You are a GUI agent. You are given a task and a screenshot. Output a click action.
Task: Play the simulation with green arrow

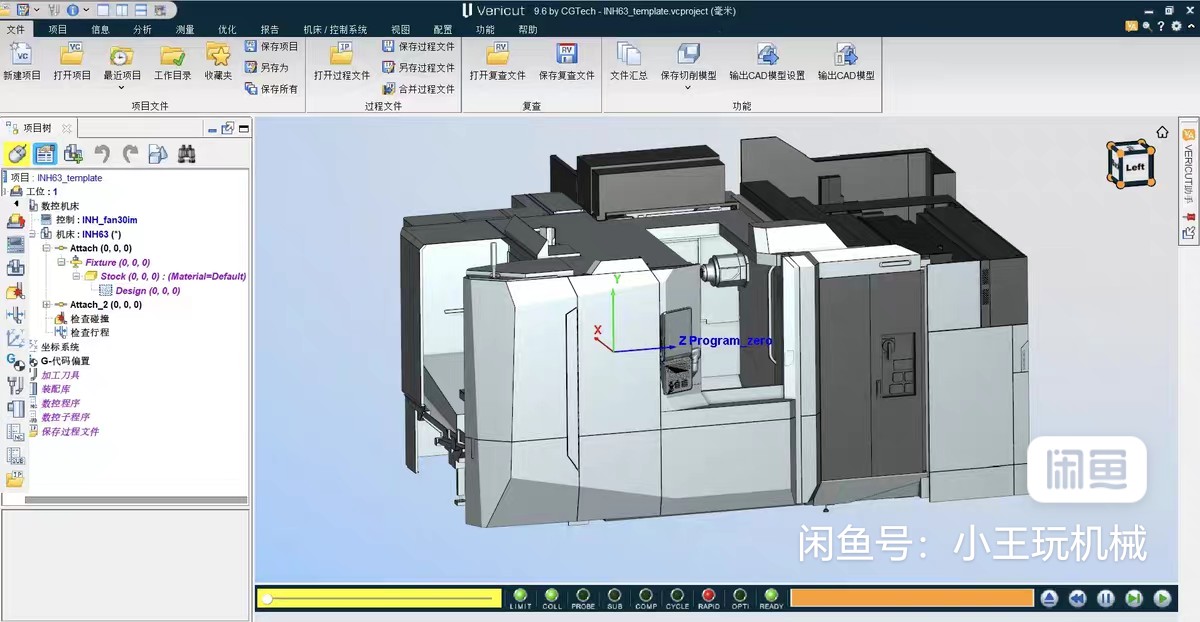click(1162, 599)
